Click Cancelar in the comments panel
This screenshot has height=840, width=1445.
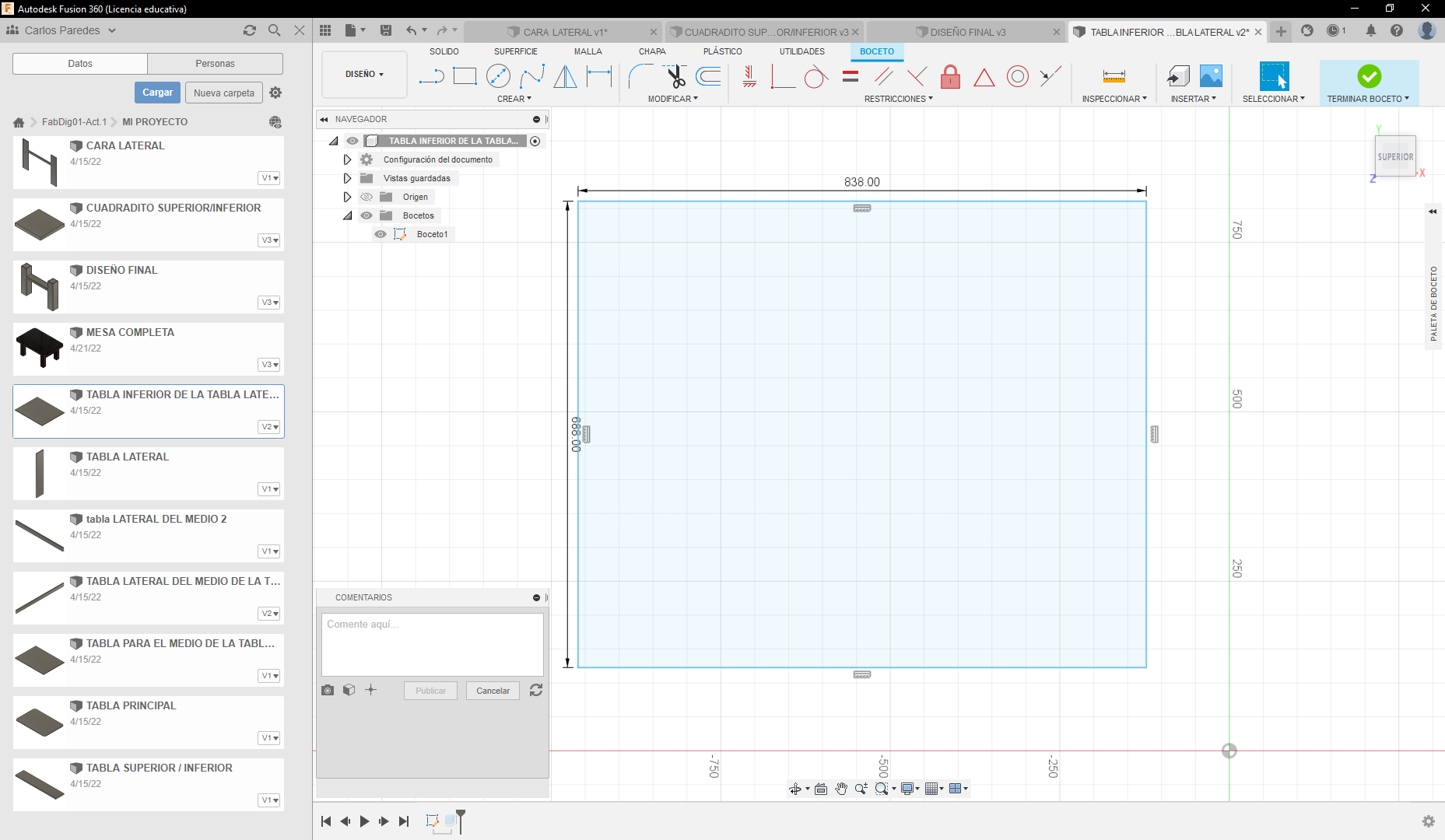[493, 691]
